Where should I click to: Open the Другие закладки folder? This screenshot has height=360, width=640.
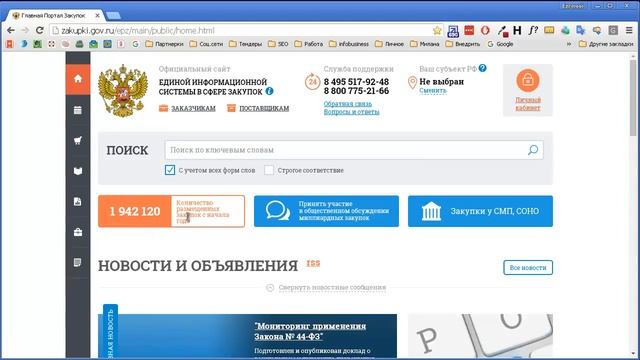pyautogui.click(x=606, y=44)
